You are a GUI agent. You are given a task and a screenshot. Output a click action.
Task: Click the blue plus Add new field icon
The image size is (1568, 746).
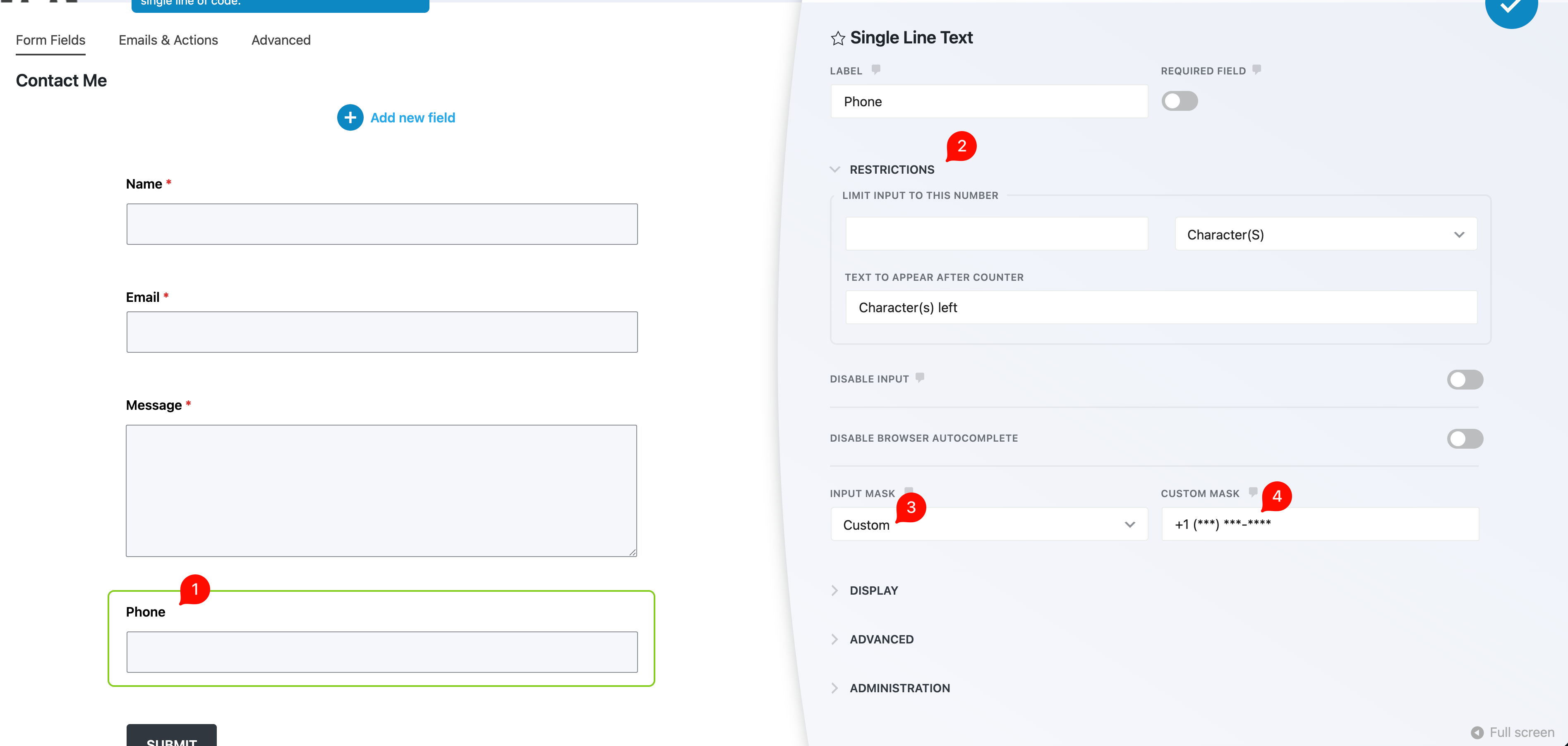click(350, 117)
